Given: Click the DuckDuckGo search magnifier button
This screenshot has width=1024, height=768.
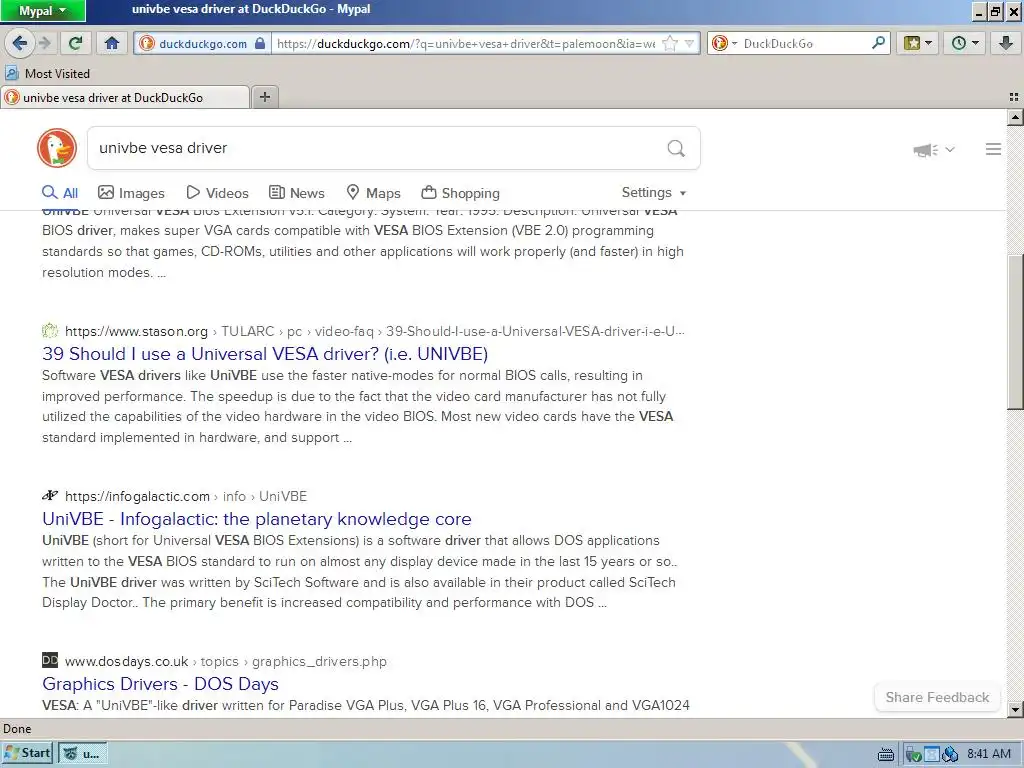Looking at the screenshot, I should click(676, 148).
